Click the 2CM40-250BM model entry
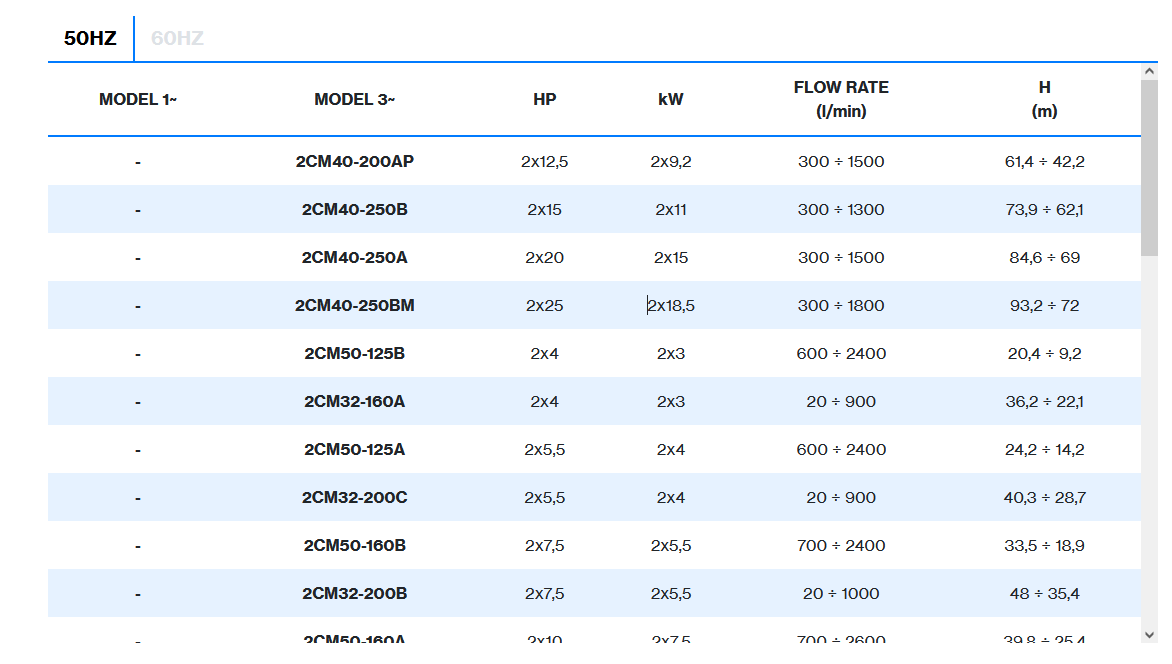The width and height of the screenshot is (1172, 664). (354, 306)
